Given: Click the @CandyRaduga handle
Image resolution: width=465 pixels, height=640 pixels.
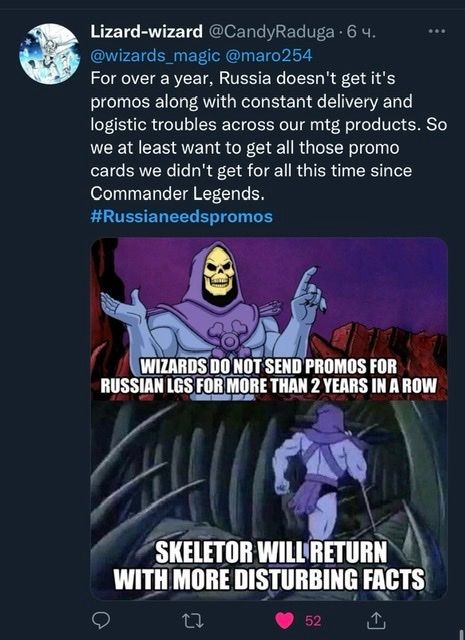Looking at the screenshot, I should point(271,32).
